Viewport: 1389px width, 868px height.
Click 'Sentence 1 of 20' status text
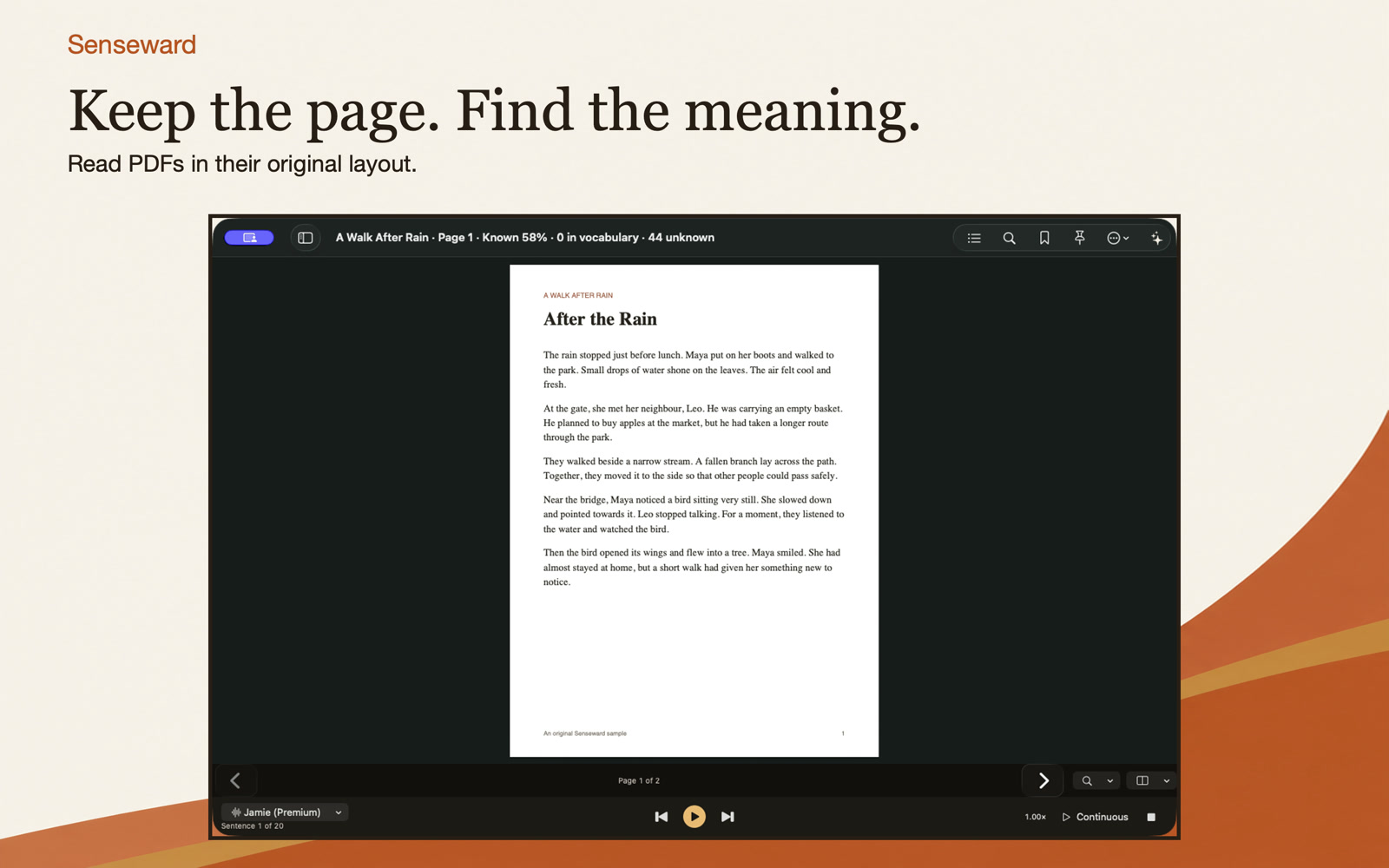[x=253, y=826]
